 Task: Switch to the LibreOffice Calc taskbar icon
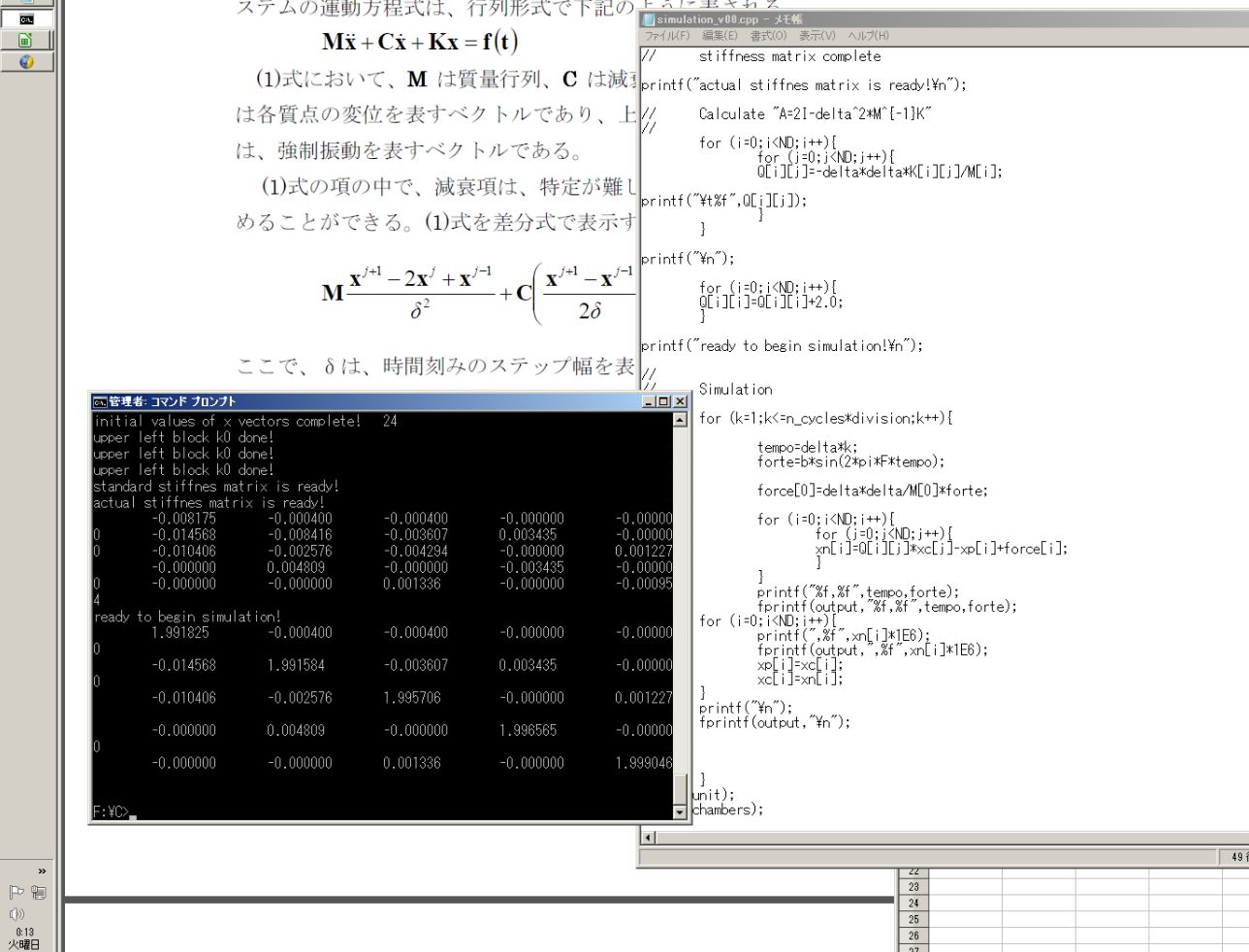tap(26, 40)
